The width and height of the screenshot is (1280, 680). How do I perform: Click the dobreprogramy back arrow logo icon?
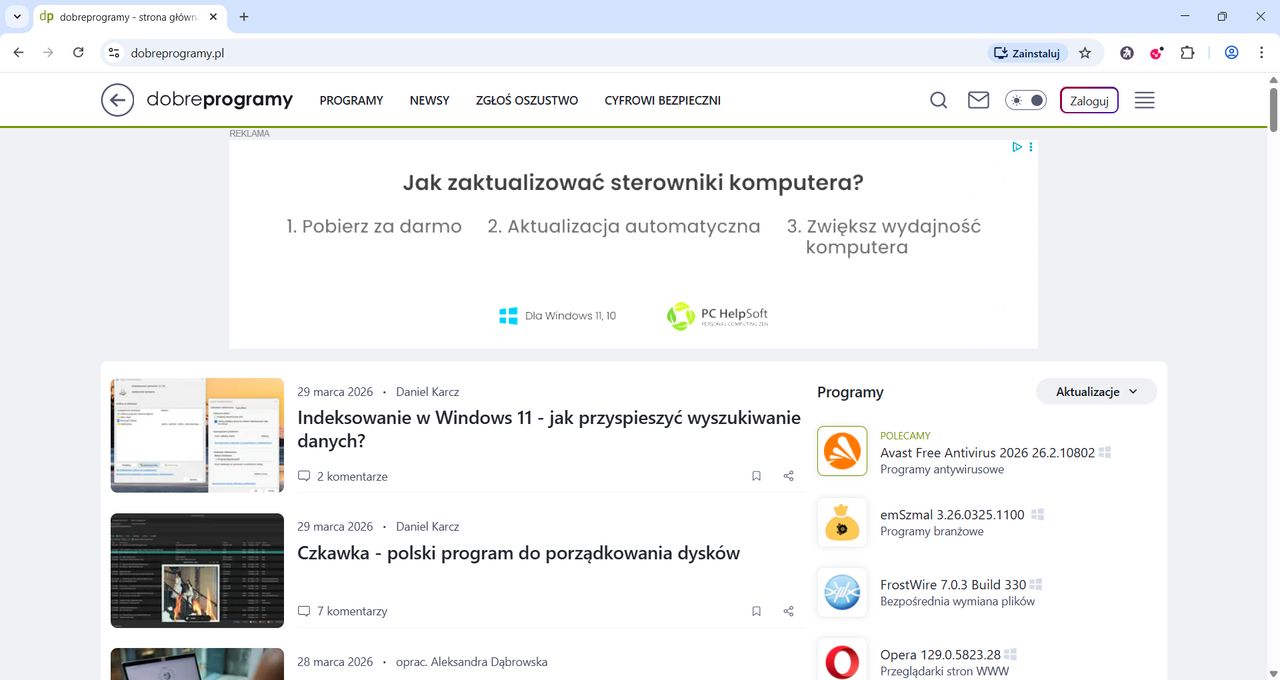pos(117,100)
